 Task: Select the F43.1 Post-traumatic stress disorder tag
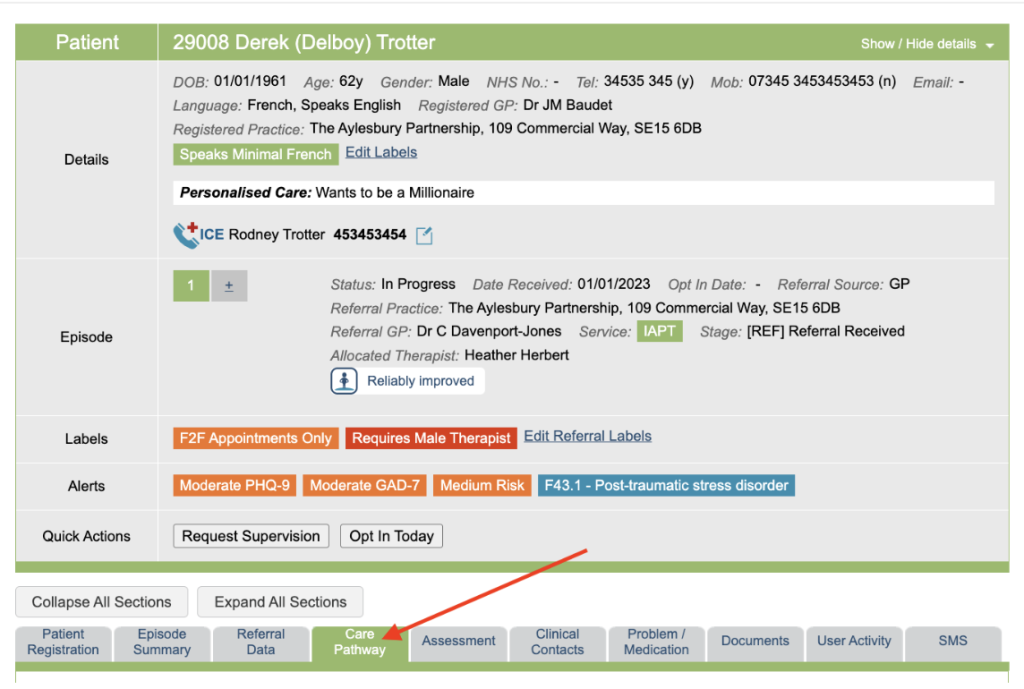tap(666, 486)
